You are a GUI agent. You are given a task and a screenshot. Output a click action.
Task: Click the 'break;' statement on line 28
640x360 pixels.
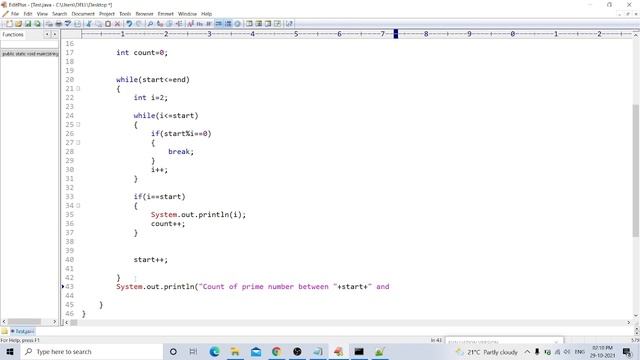(x=181, y=151)
